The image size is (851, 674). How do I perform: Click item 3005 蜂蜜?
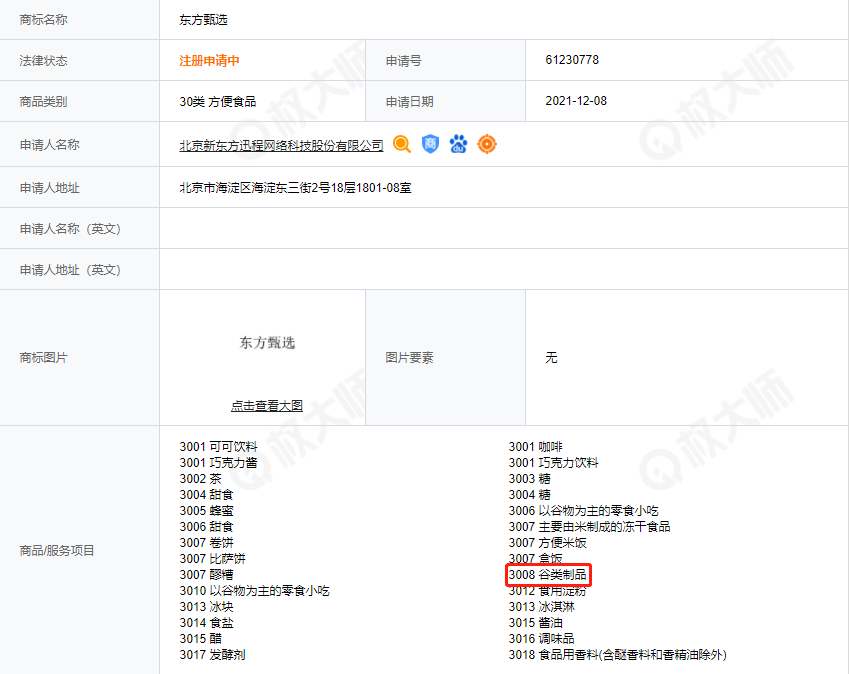206,511
